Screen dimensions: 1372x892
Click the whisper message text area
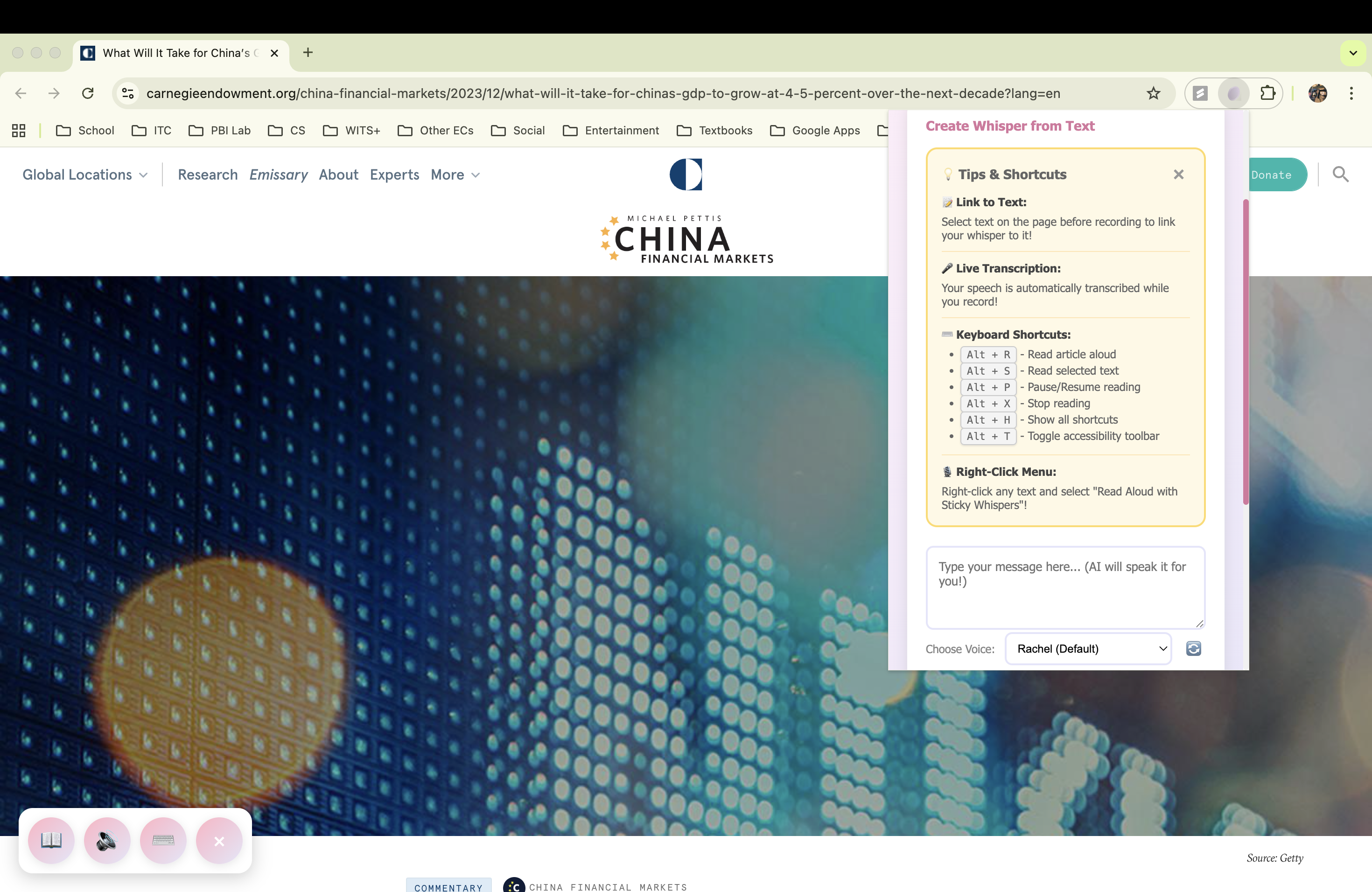(x=1065, y=587)
